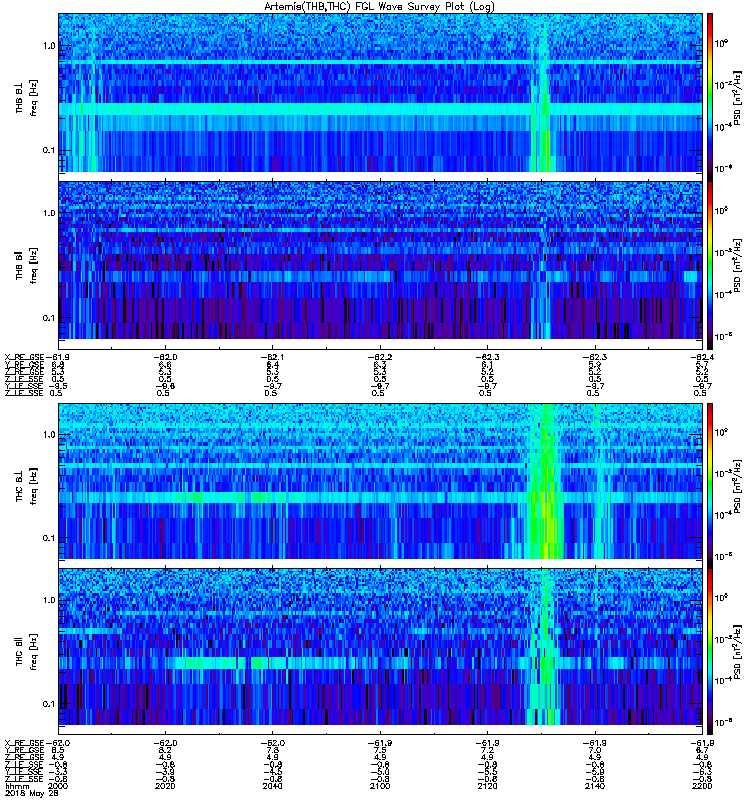Click the THB X_RE_GSE value '-62.2'

380,357
